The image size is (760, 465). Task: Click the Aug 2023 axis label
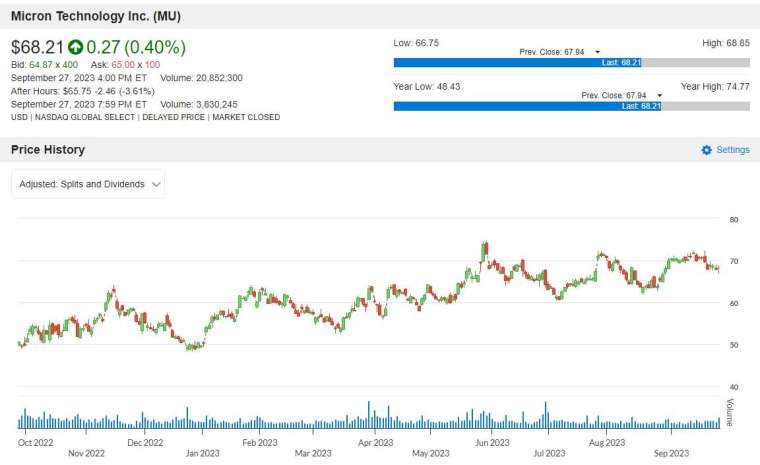[x=607, y=443]
